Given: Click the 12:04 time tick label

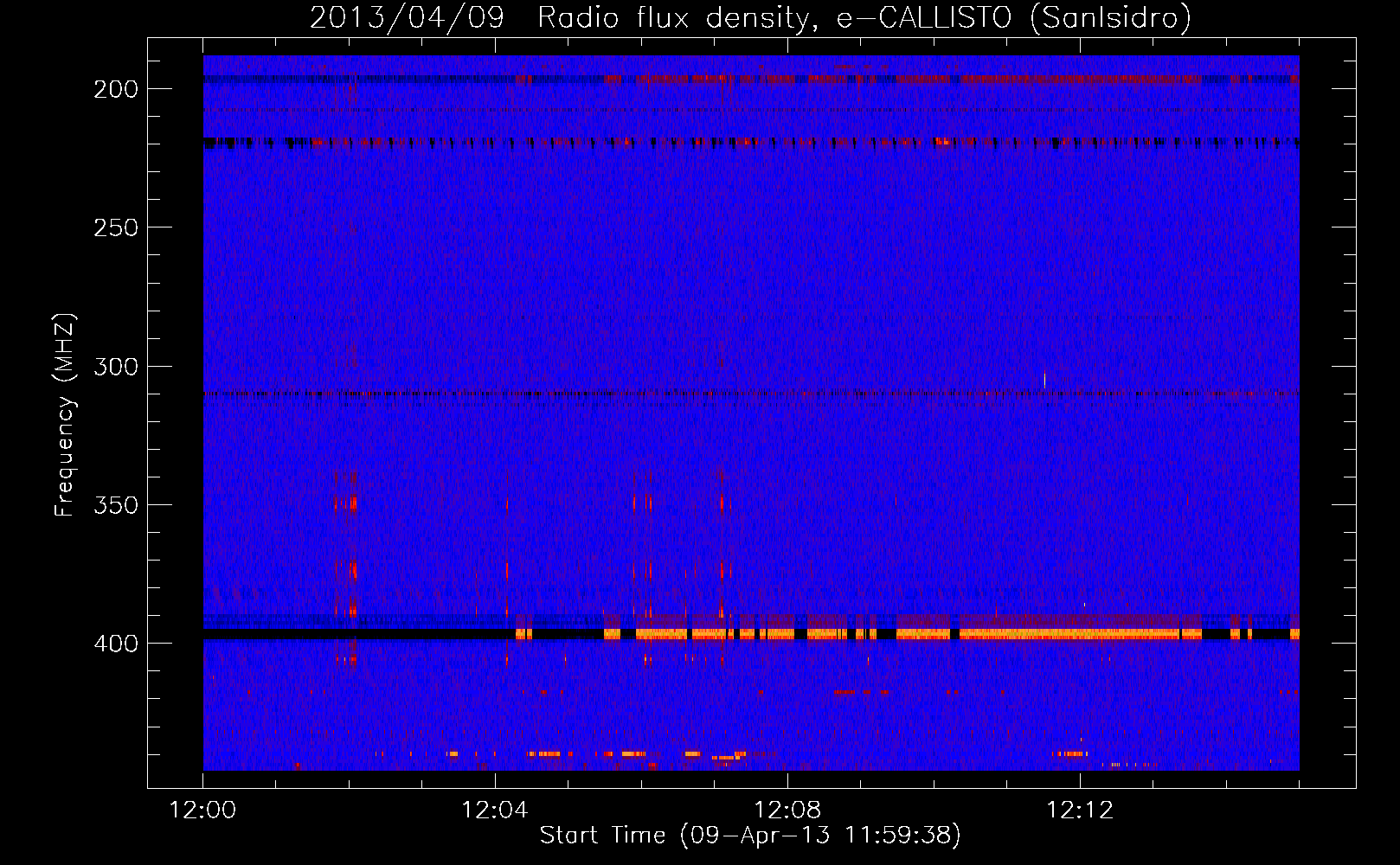Looking at the screenshot, I should (495, 811).
